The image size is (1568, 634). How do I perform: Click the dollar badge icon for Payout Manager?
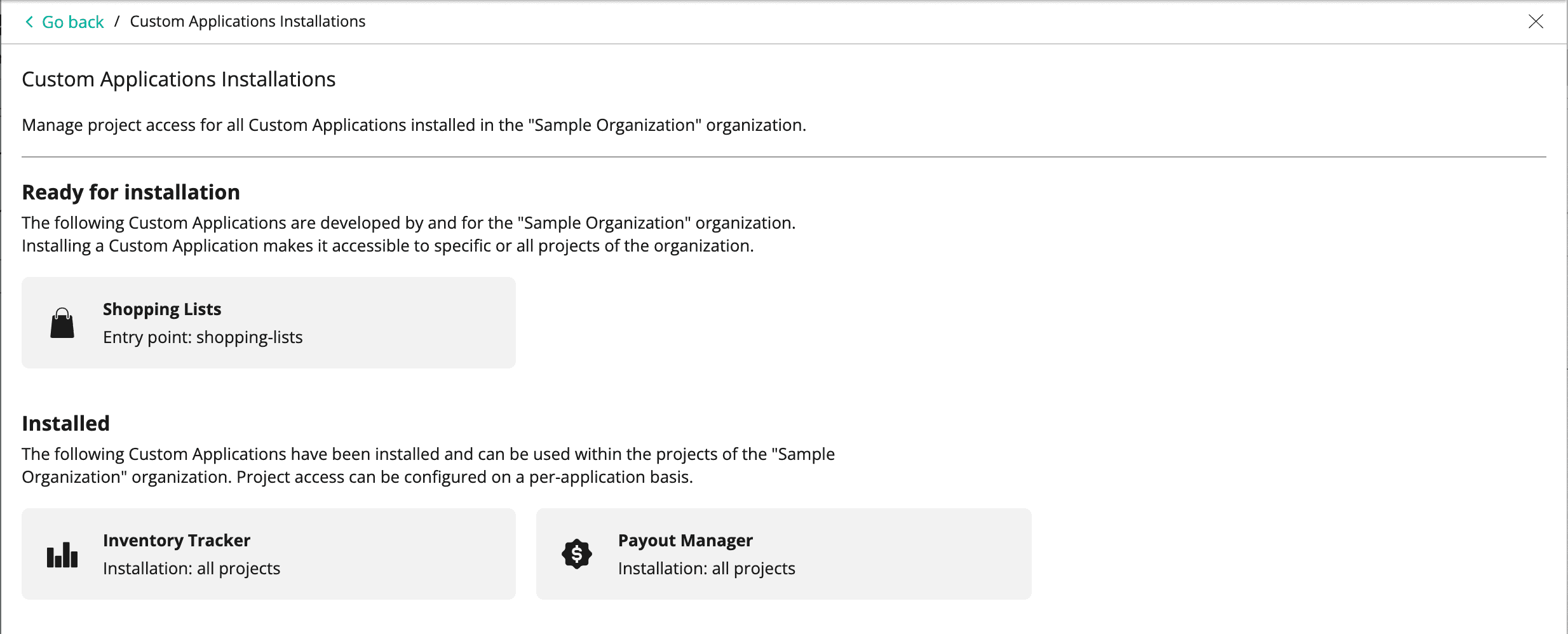[x=577, y=555]
